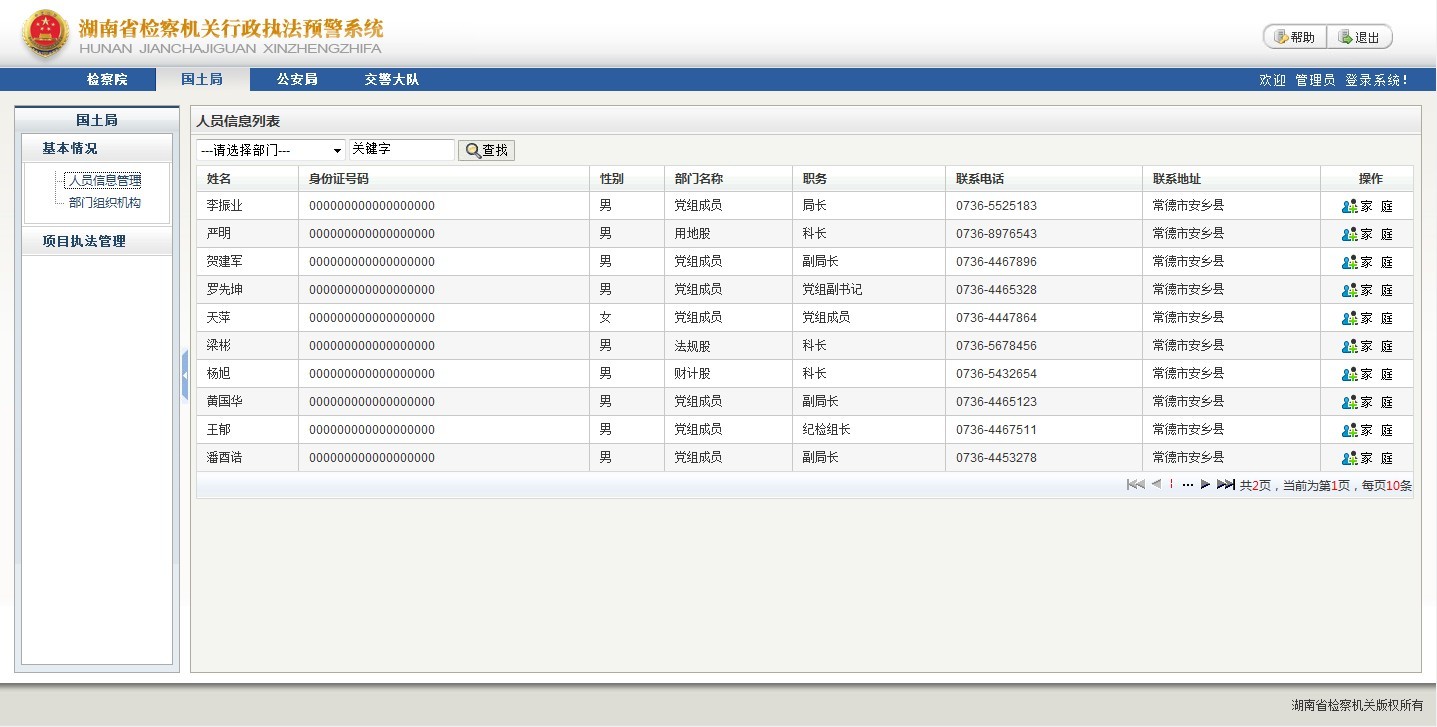Click the pagination ellipsis for more pages
Viewport: 1437px width, 727px height.
click(x=1188, y=485)
